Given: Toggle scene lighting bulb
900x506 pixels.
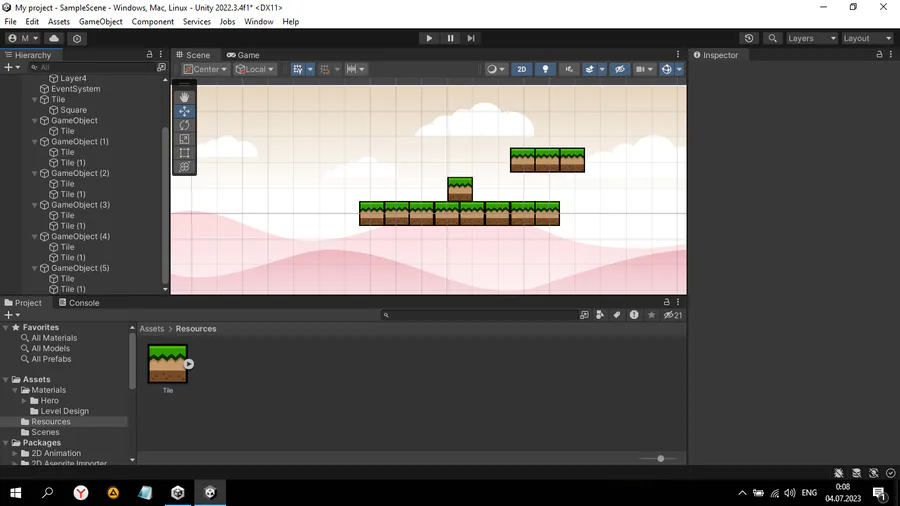Looking at the screenshot, I should point(545,69).
